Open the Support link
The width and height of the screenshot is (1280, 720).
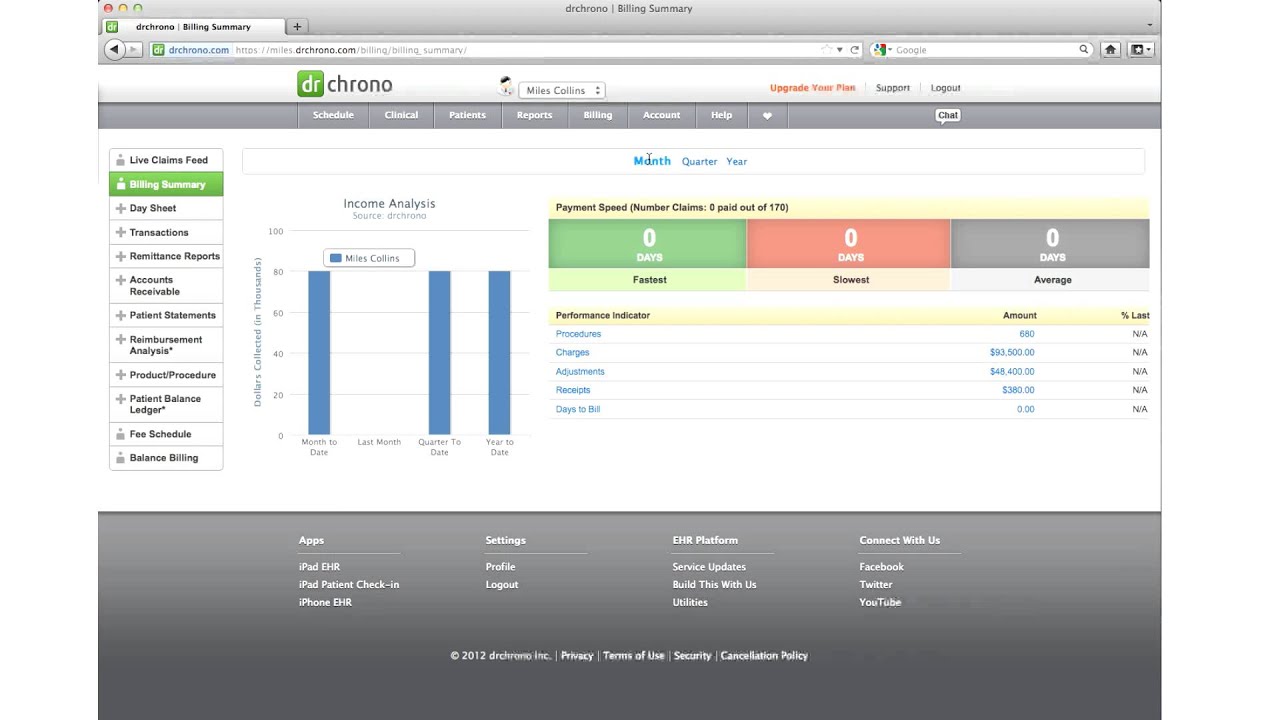click(x=893, y=88)
